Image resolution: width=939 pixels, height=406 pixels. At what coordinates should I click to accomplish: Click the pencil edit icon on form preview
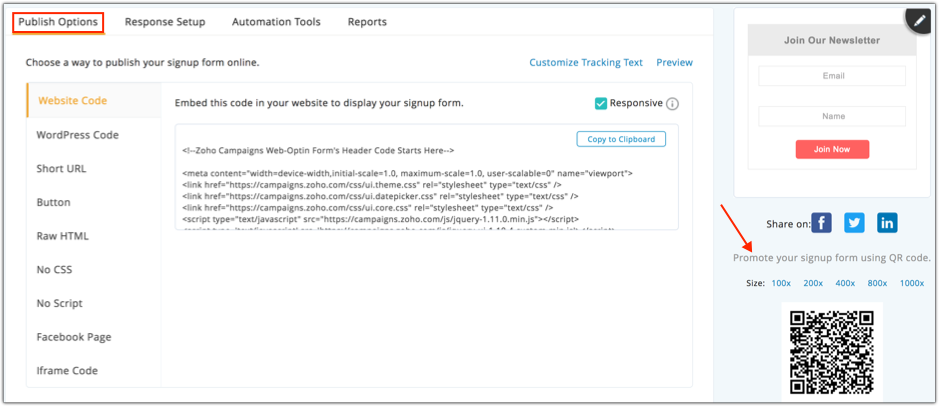coord(918,21)
